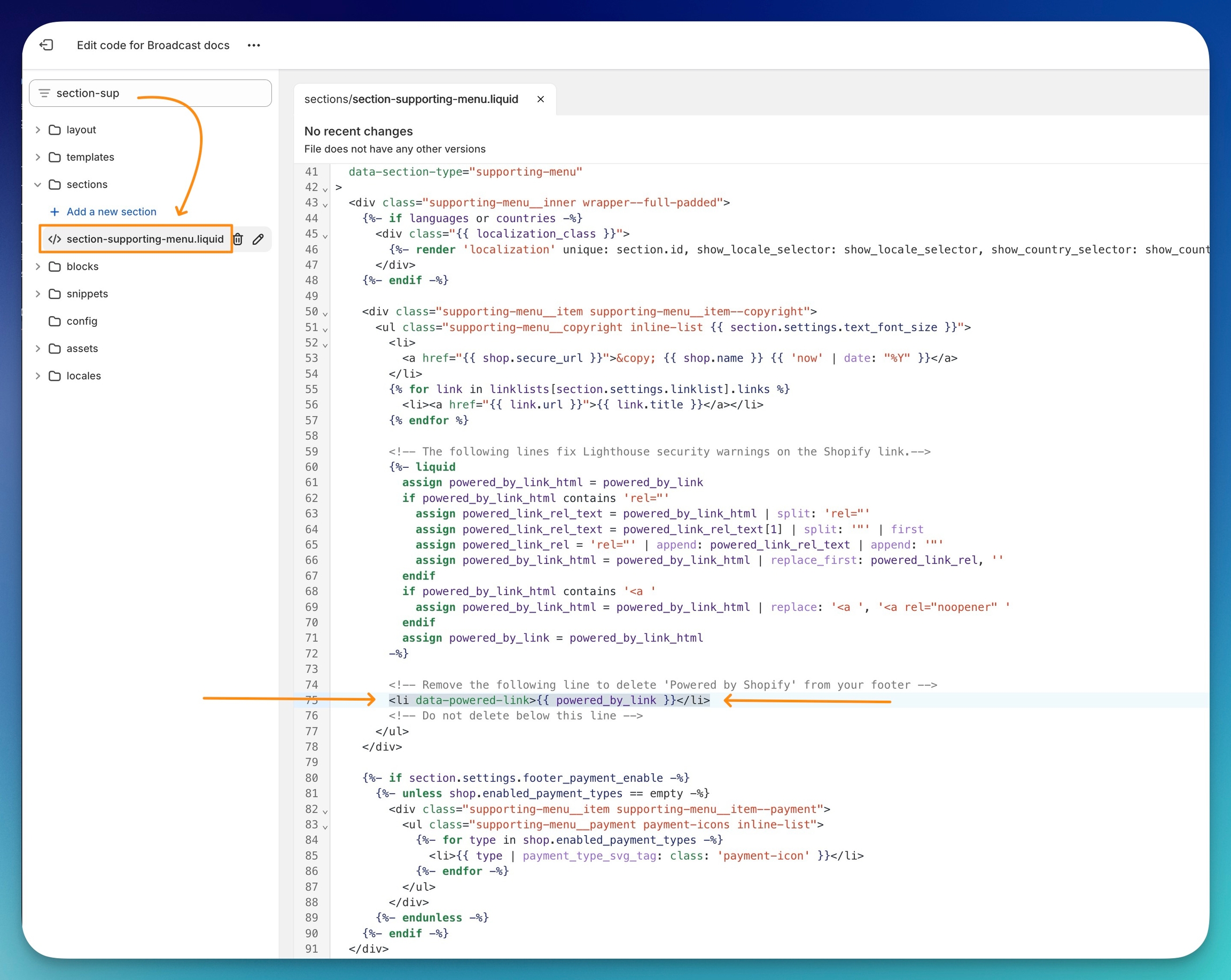Expand the snippets folder chevron
The height and width of the screenshot is (980, 1231).
pyautogui.click(x=38, y=294)
